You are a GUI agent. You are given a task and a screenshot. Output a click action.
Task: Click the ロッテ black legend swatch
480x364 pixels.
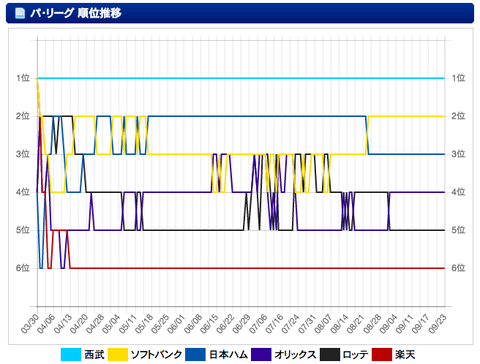tap(330, 354)
